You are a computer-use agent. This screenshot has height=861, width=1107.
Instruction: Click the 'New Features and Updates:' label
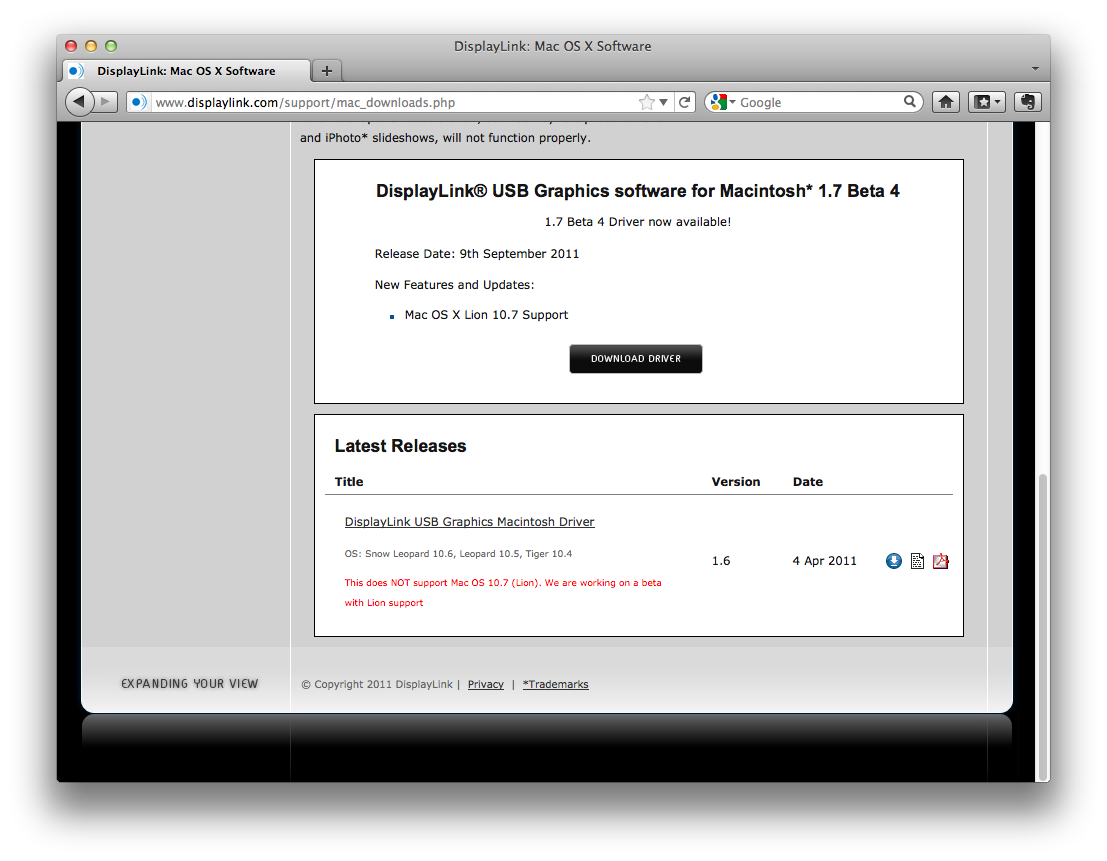click(455, 284)
